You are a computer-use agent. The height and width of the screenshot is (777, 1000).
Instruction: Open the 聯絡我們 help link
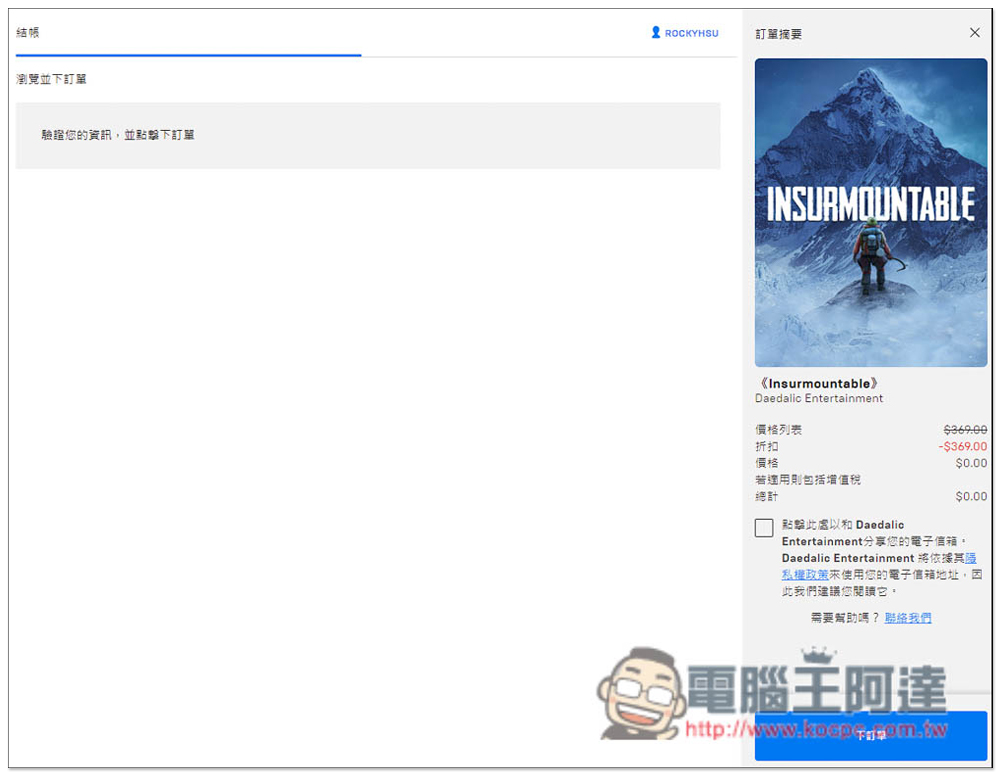click(908, 618)
